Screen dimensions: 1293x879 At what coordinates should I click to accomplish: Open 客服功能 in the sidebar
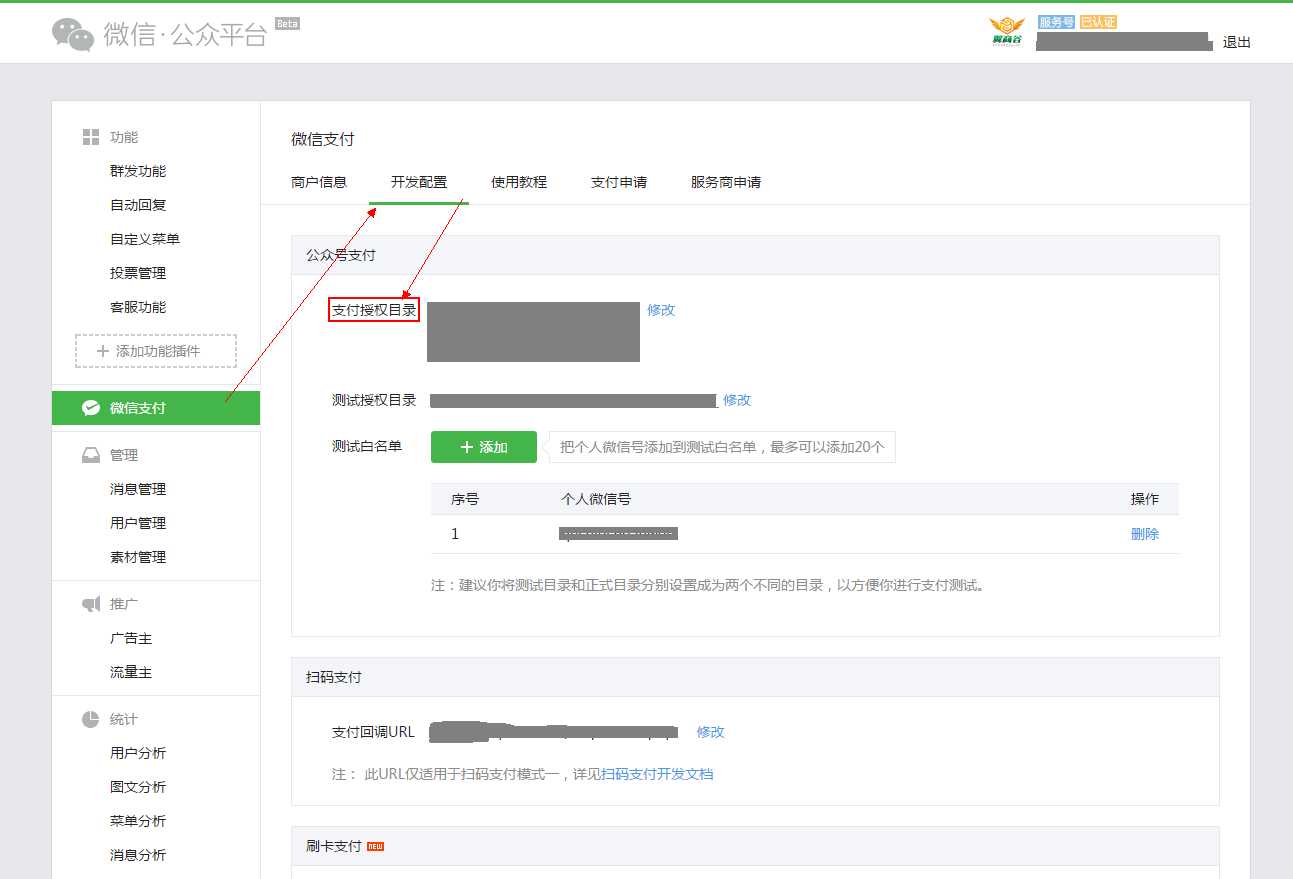pyautogui.click(x=138, y=307)
